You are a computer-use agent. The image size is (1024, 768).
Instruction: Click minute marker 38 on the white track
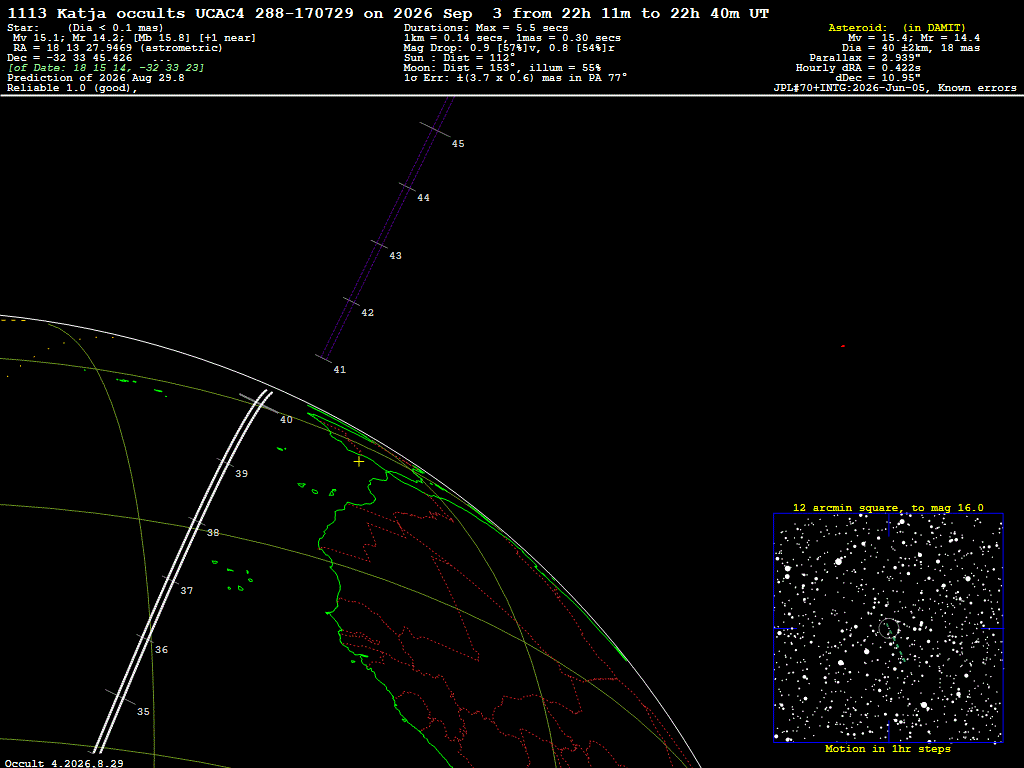coord(213,533)
